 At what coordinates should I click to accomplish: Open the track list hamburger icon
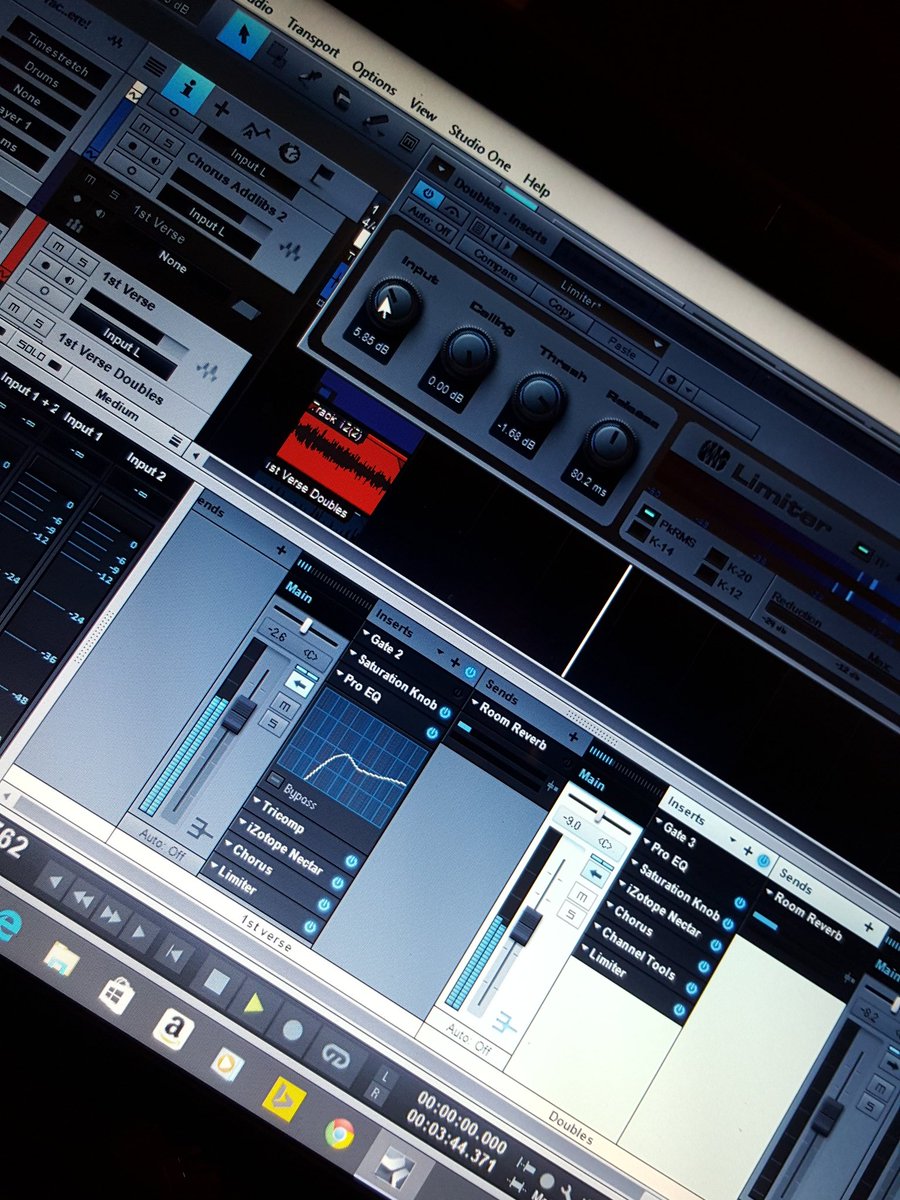pyautogui.click(x=154, y=66)
